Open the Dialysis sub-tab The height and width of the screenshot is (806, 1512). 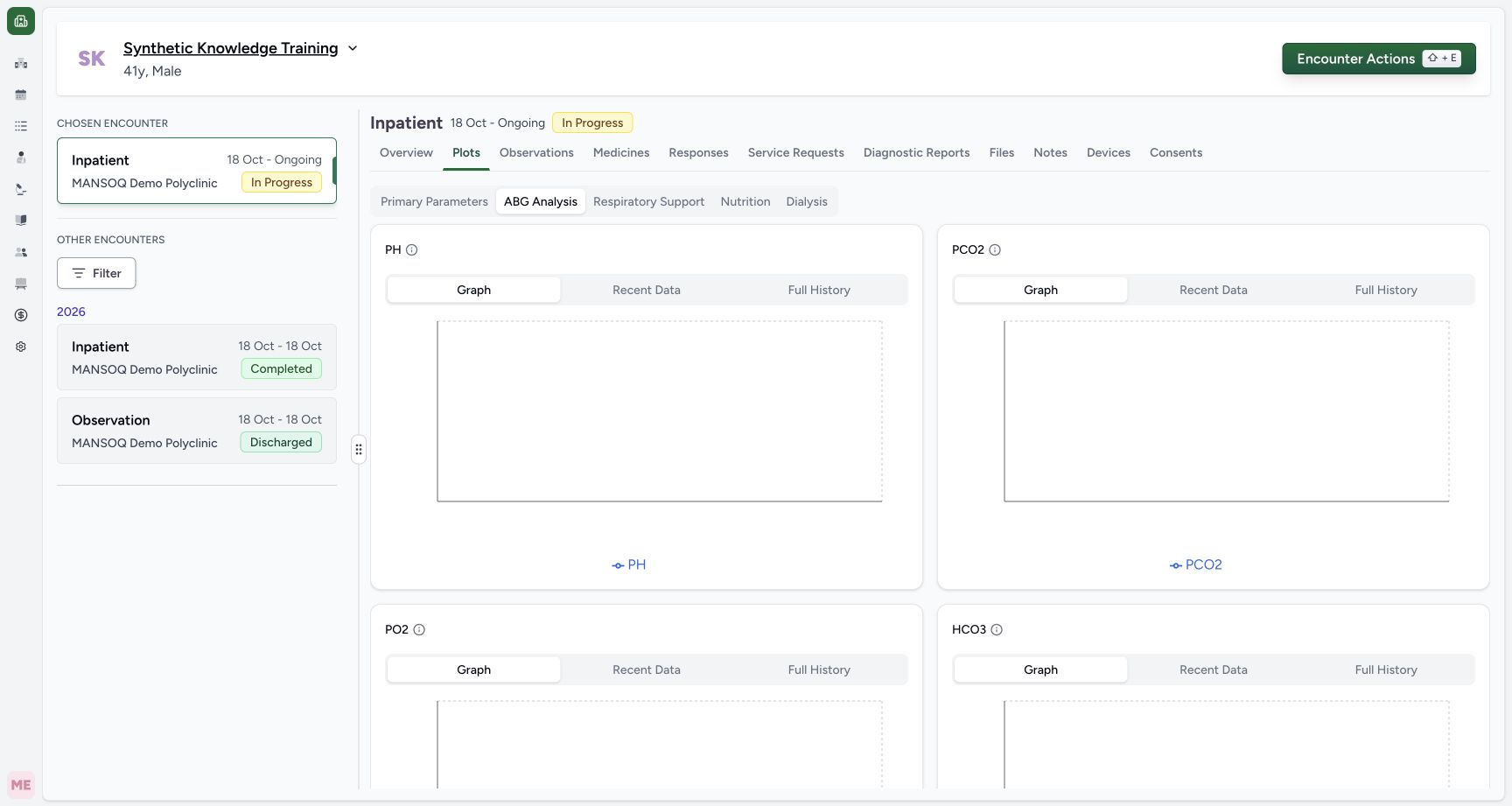[807, 201]
